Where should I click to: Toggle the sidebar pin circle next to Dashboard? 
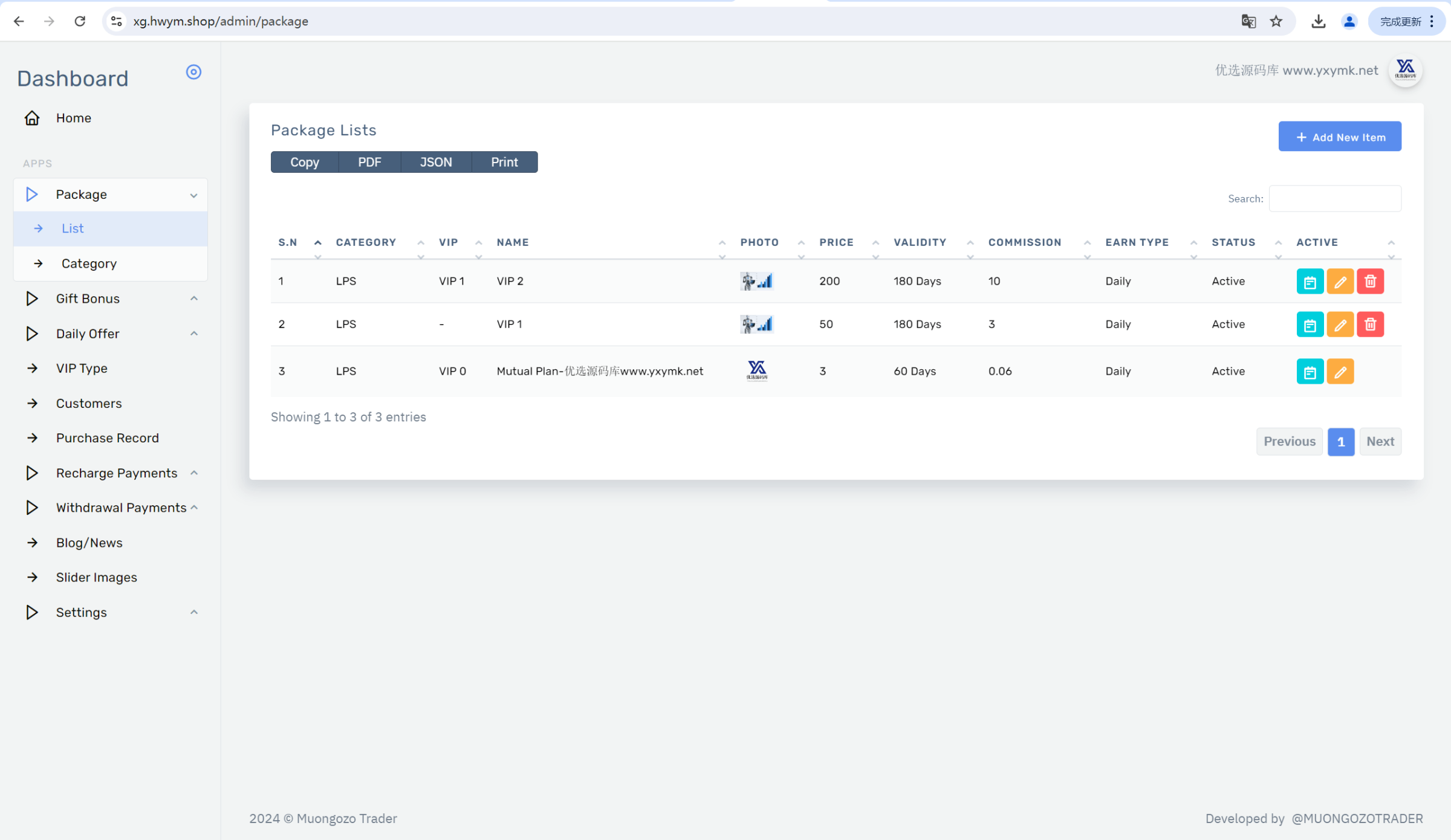[193, 72]
